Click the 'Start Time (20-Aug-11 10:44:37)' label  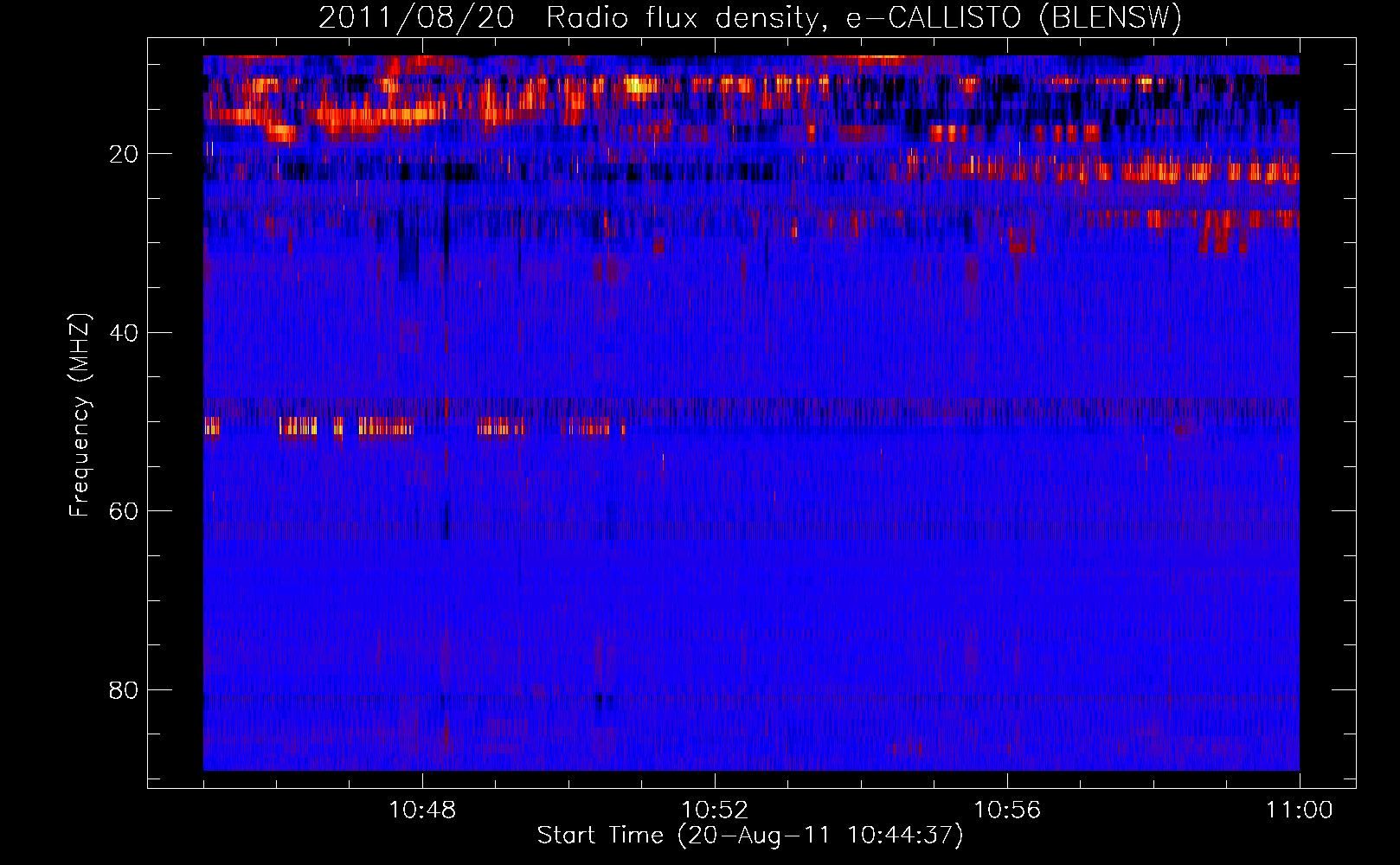tap(750, 836)
